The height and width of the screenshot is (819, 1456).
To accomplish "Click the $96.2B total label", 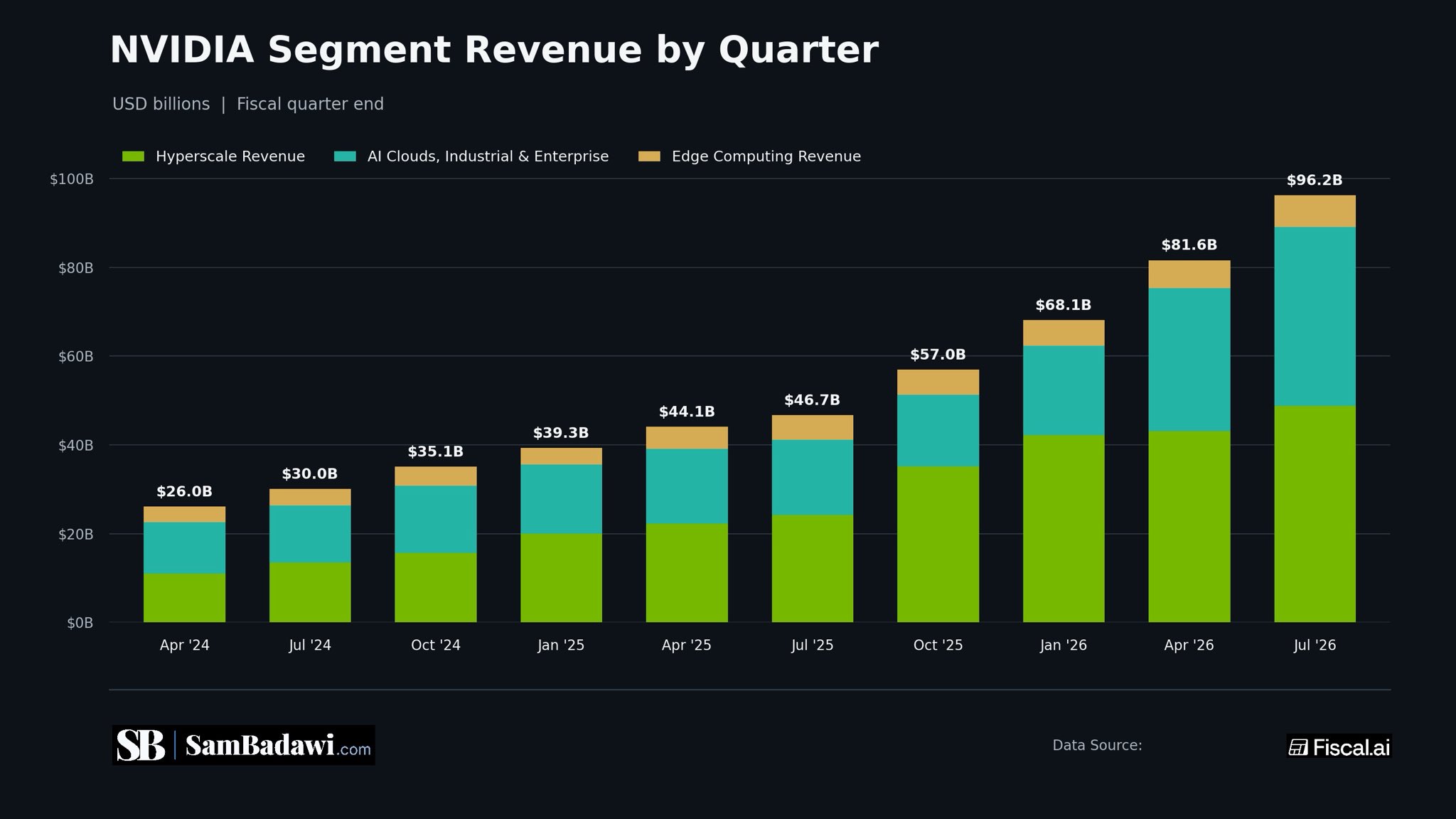I will coord(1315,181).
